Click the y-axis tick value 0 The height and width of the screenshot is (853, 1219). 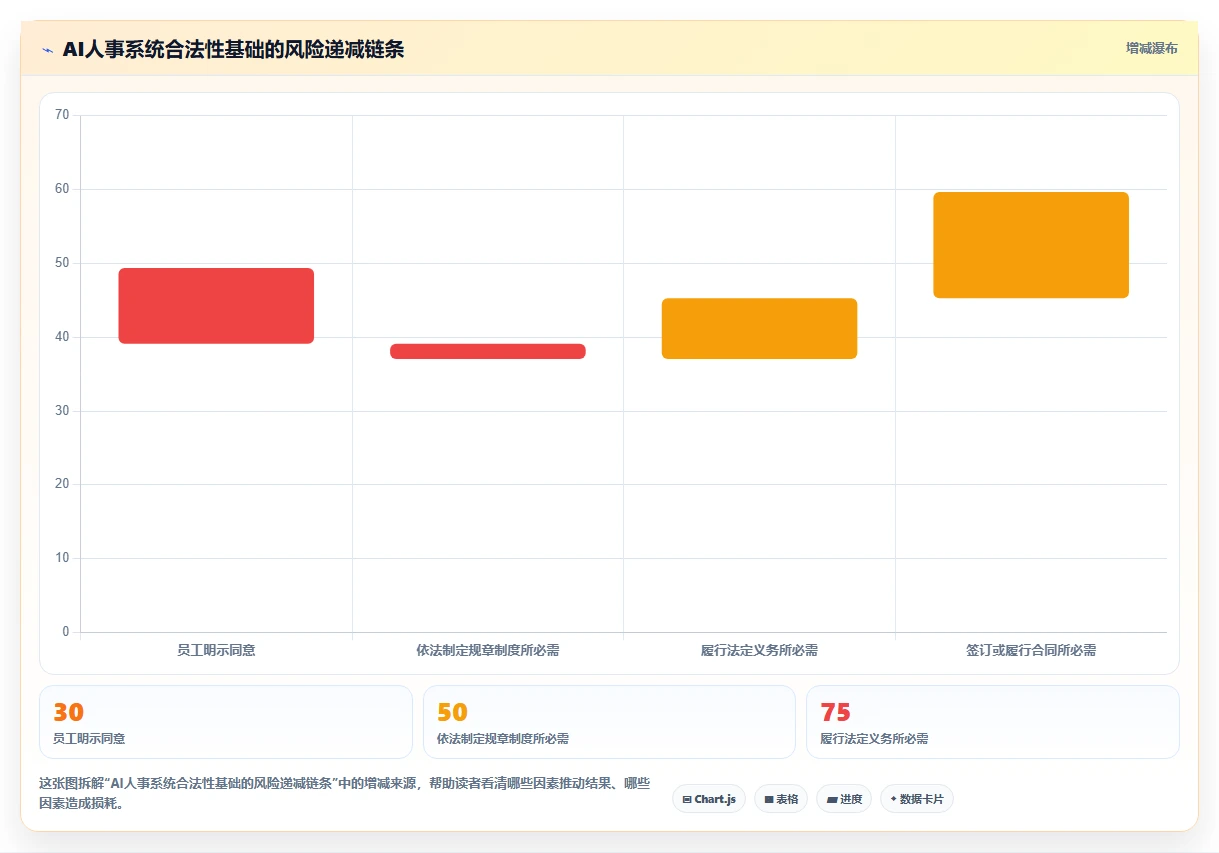coord(66,632)
